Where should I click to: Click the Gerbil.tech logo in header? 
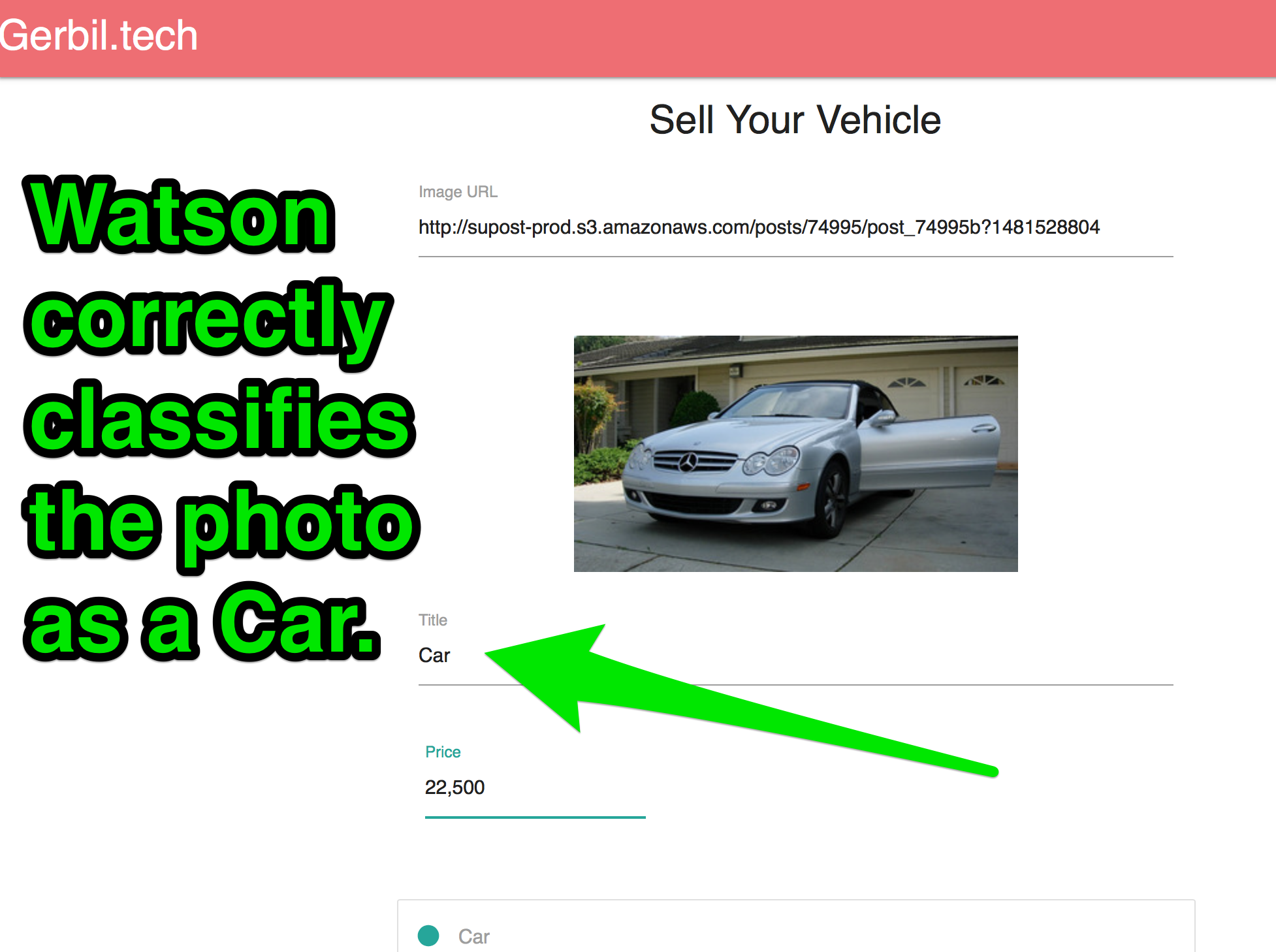[x=99, y=35]
